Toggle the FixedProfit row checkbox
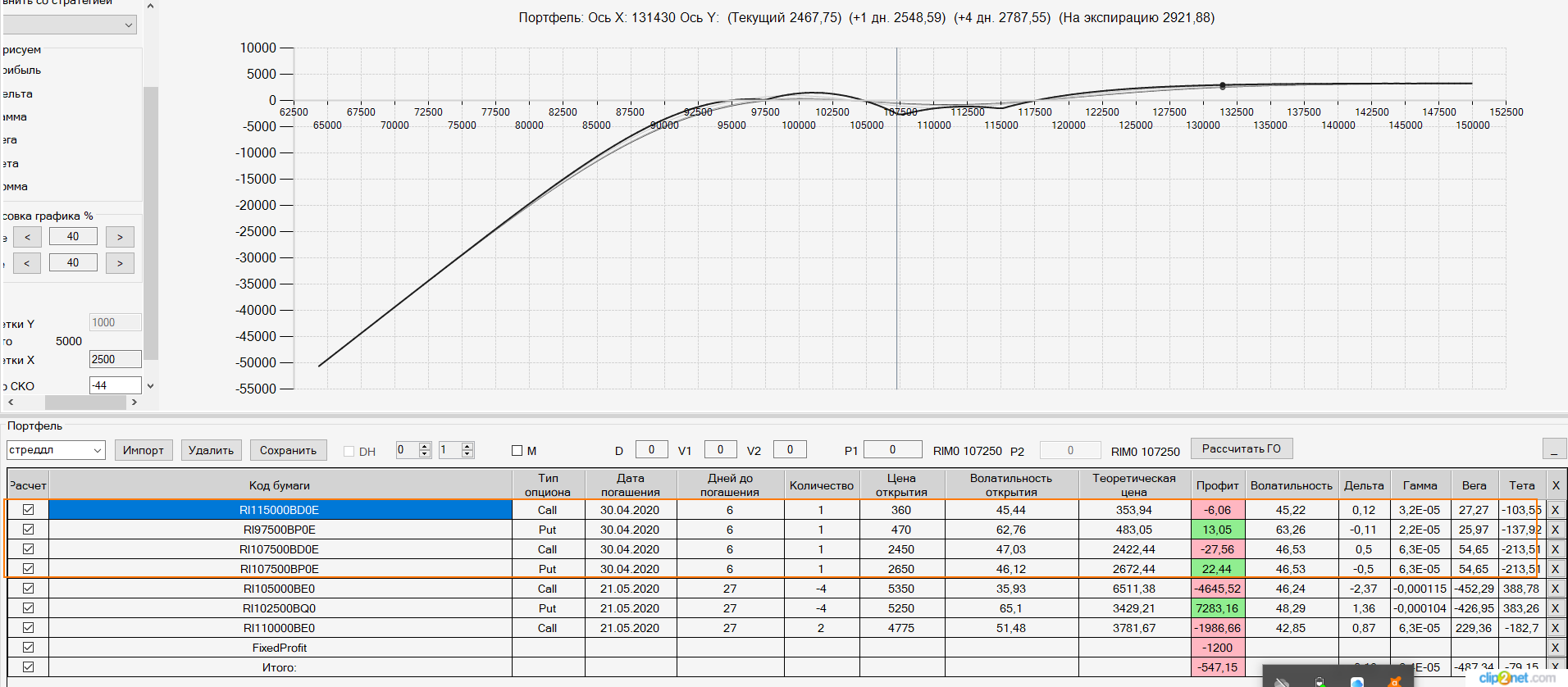Screen dimensions: 1568x687 [28, 648]
